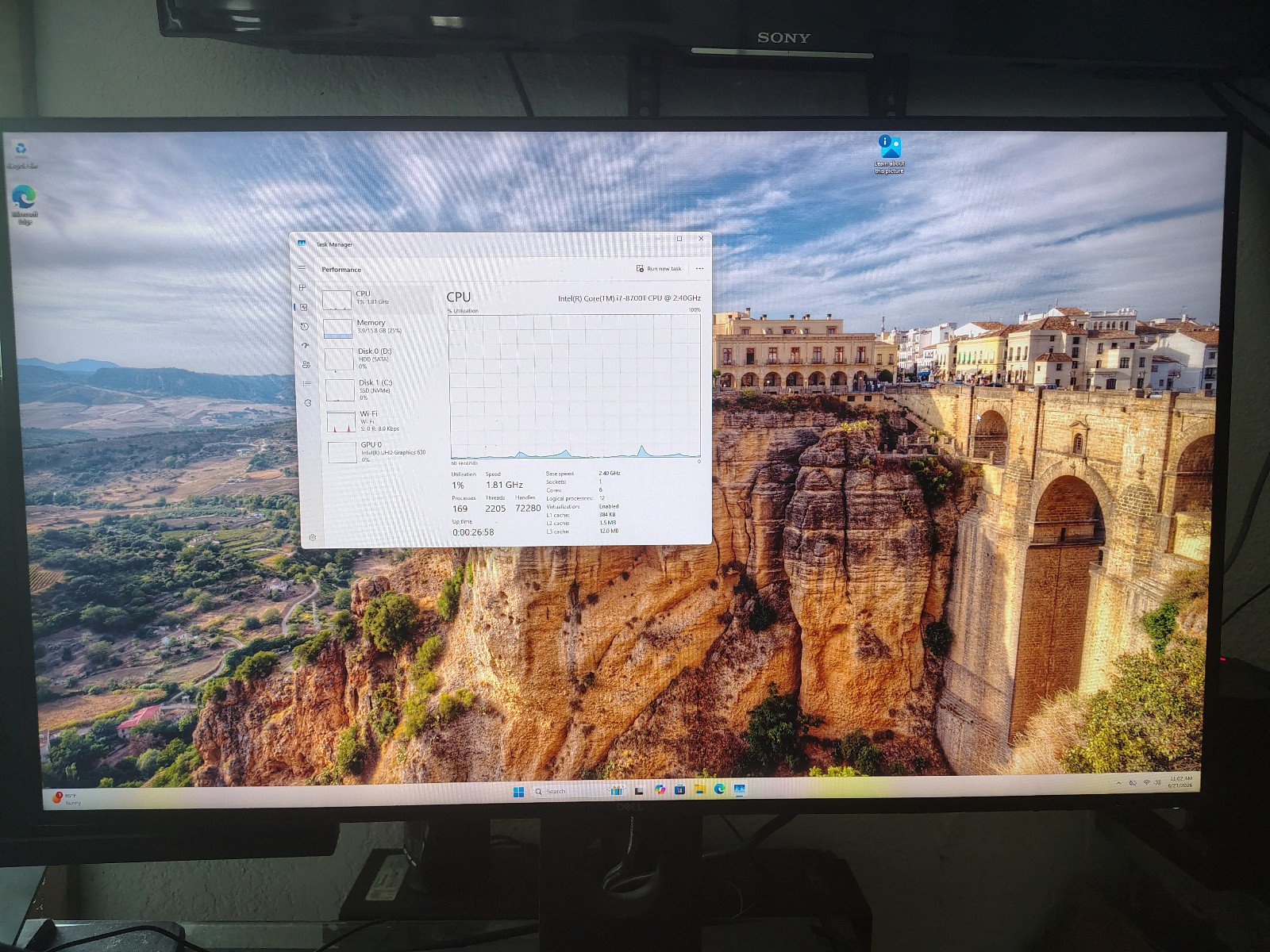Open File Explorer from the taskbar
Screen dimensions: 1270x952
699,790
